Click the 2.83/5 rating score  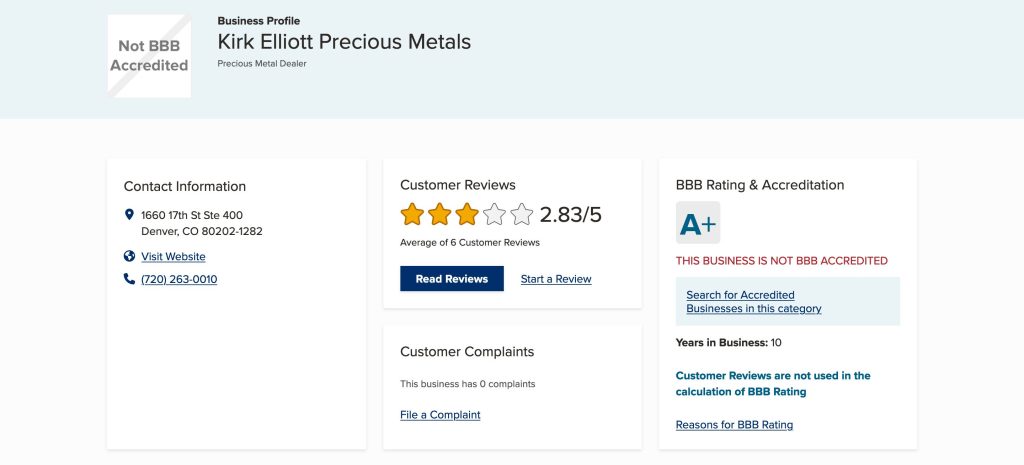571,215
